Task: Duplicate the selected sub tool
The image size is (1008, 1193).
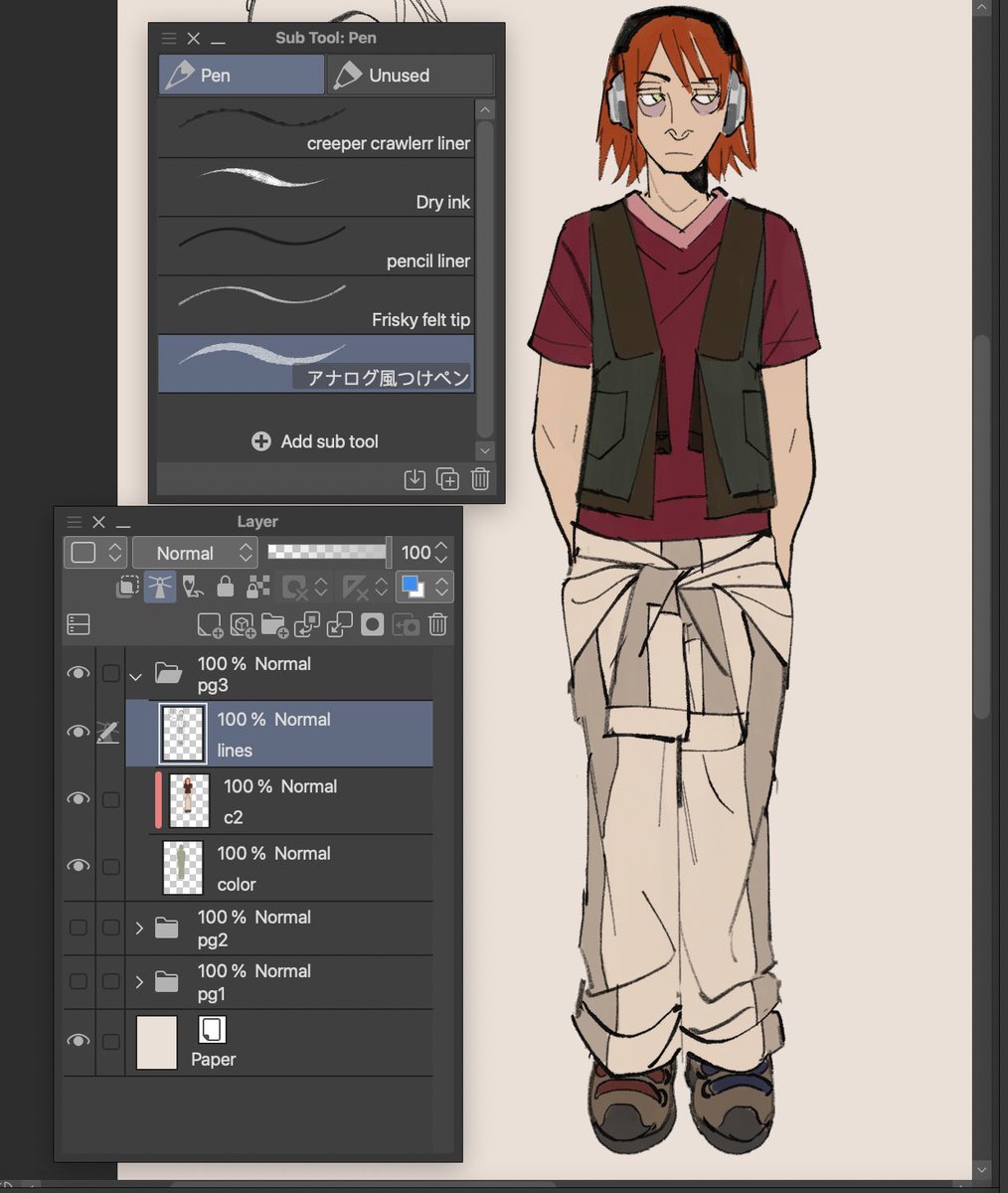Action: click(448, 479)
